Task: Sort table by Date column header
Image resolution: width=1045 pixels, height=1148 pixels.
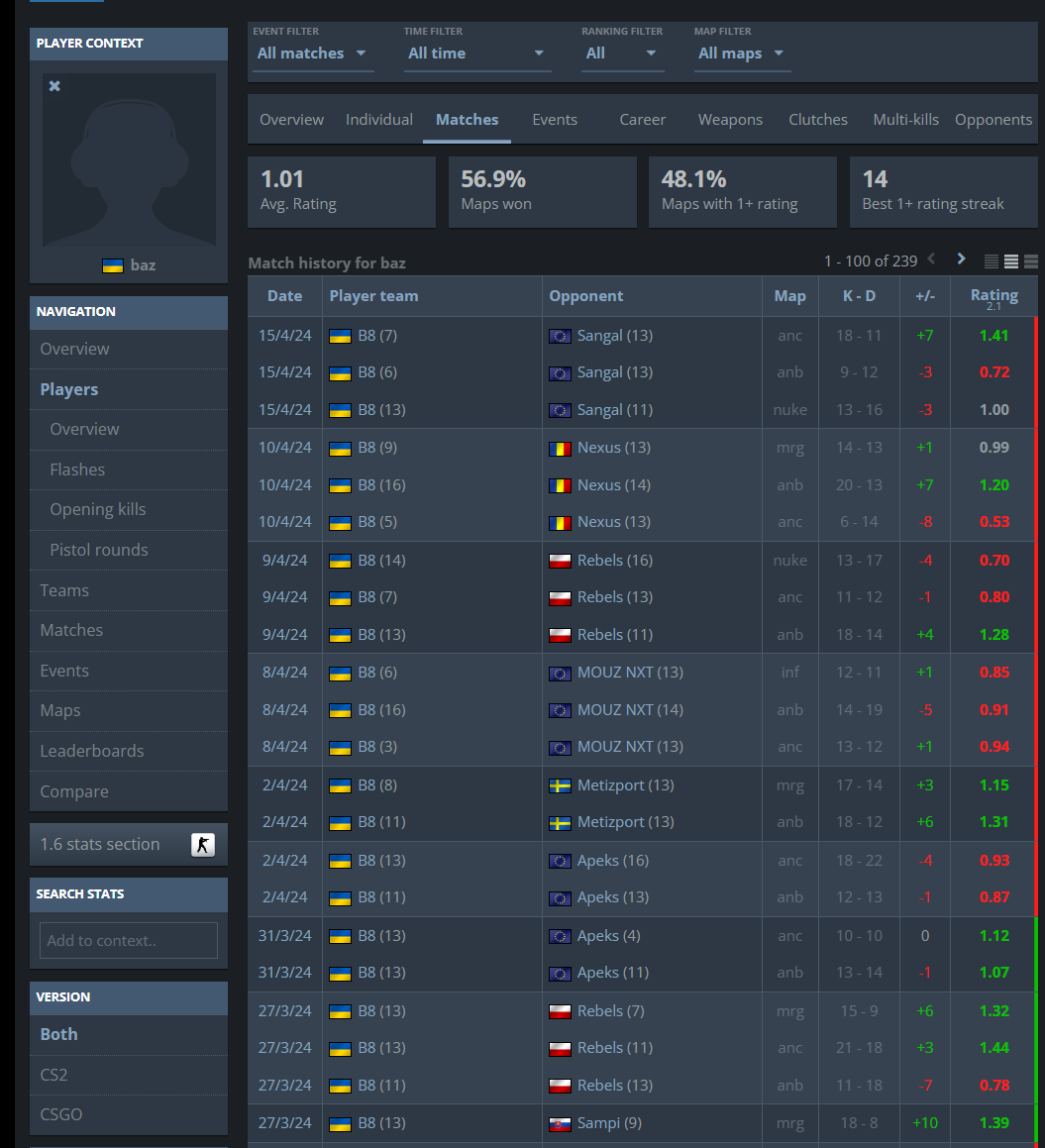Action: (285, 296)
